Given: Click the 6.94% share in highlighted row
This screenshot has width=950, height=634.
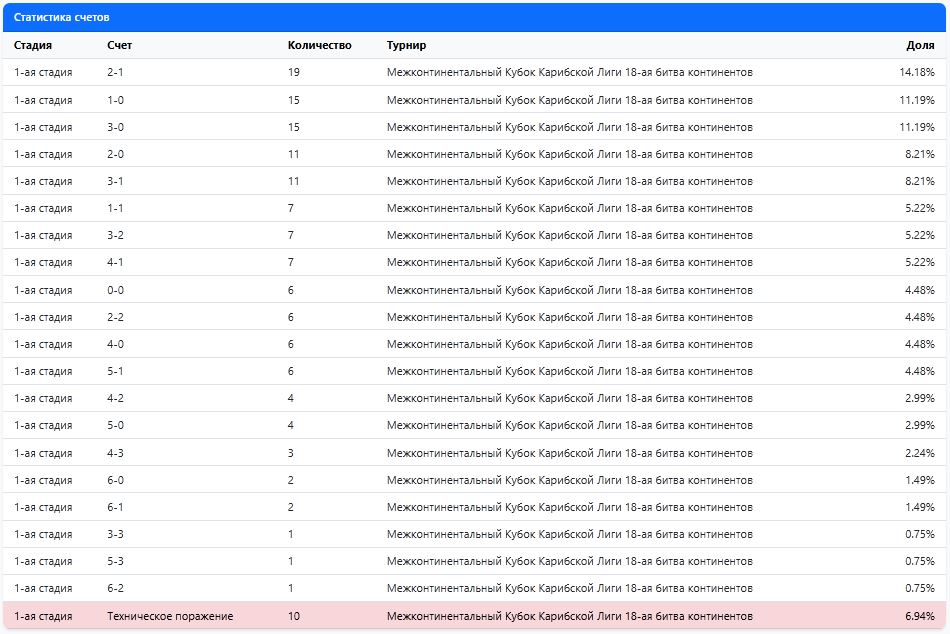Looking at the screenshot, I should point(918,616).
